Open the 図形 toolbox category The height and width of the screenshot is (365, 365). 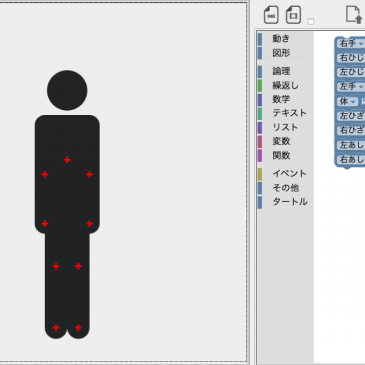(285, 53)
